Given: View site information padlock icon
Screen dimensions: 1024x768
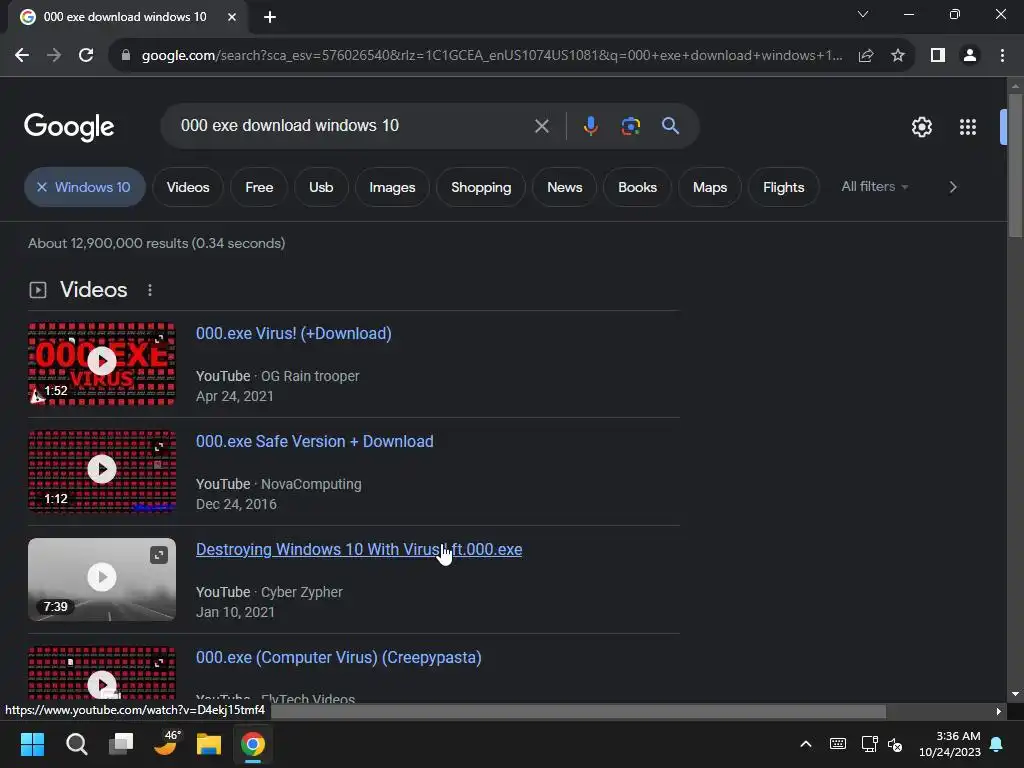Looking at the screenshot, I should 126,56.
